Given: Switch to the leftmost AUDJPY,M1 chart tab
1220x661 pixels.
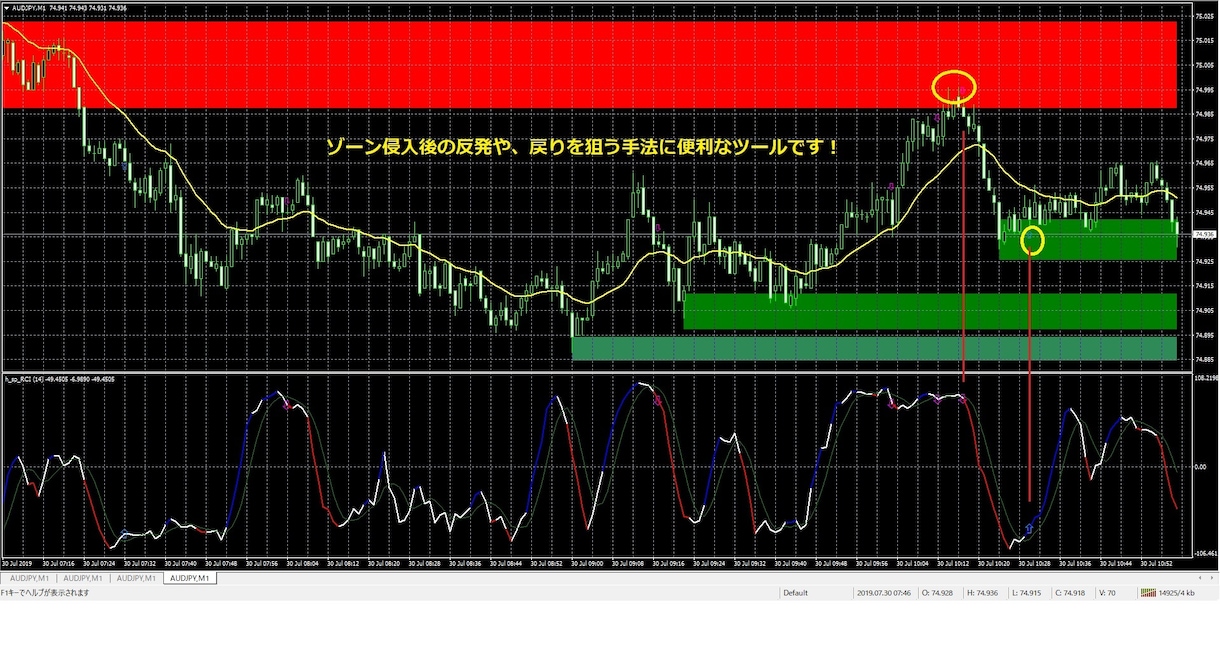Looking at the screenshot, I should tap(29, 578).
